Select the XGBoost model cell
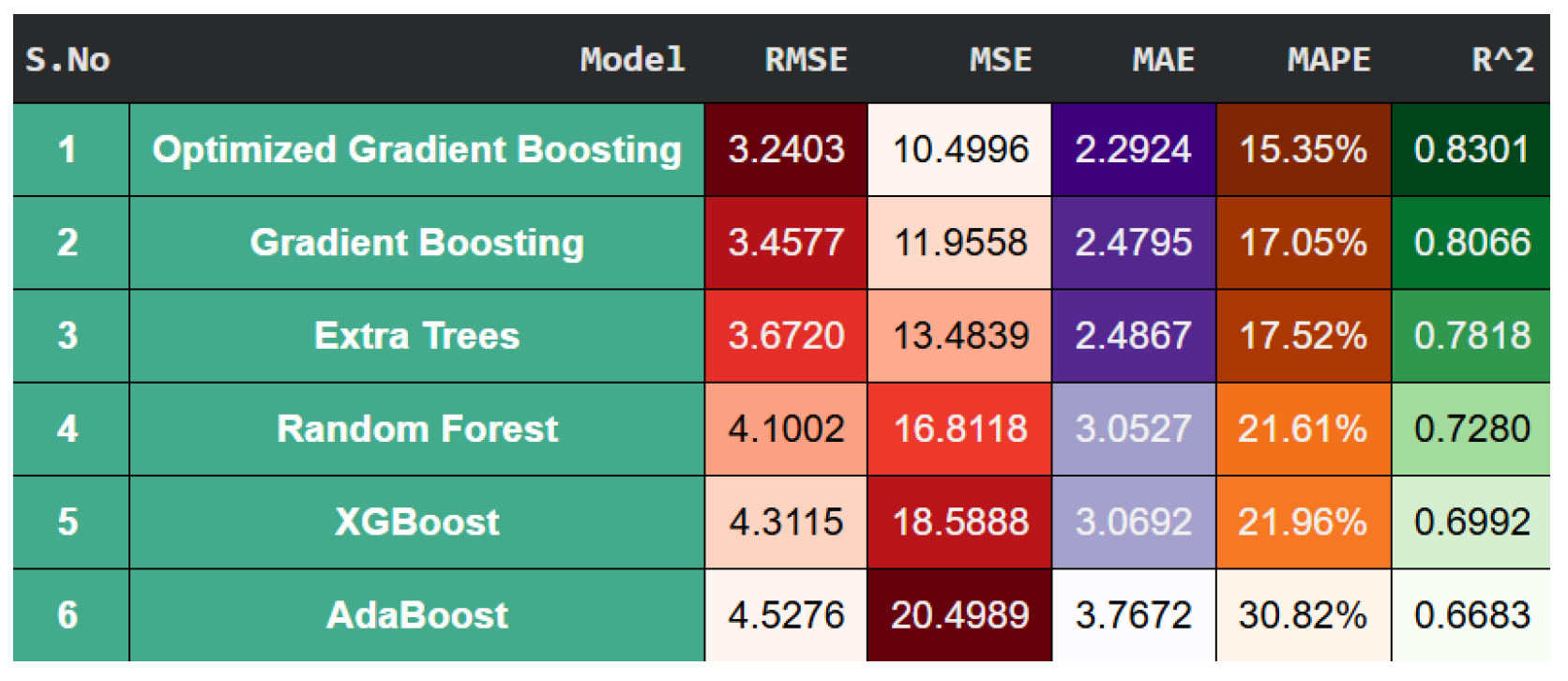 416,522
